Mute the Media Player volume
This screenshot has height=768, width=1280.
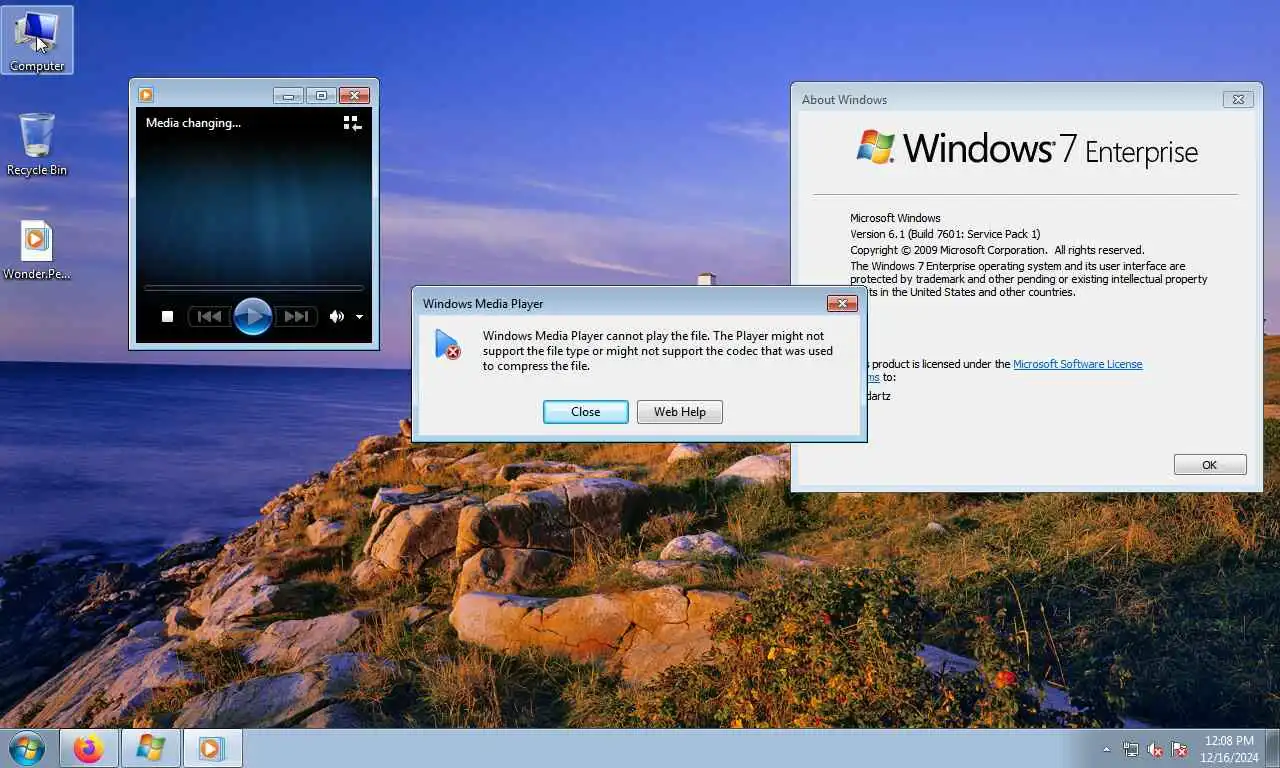point(336,316)
